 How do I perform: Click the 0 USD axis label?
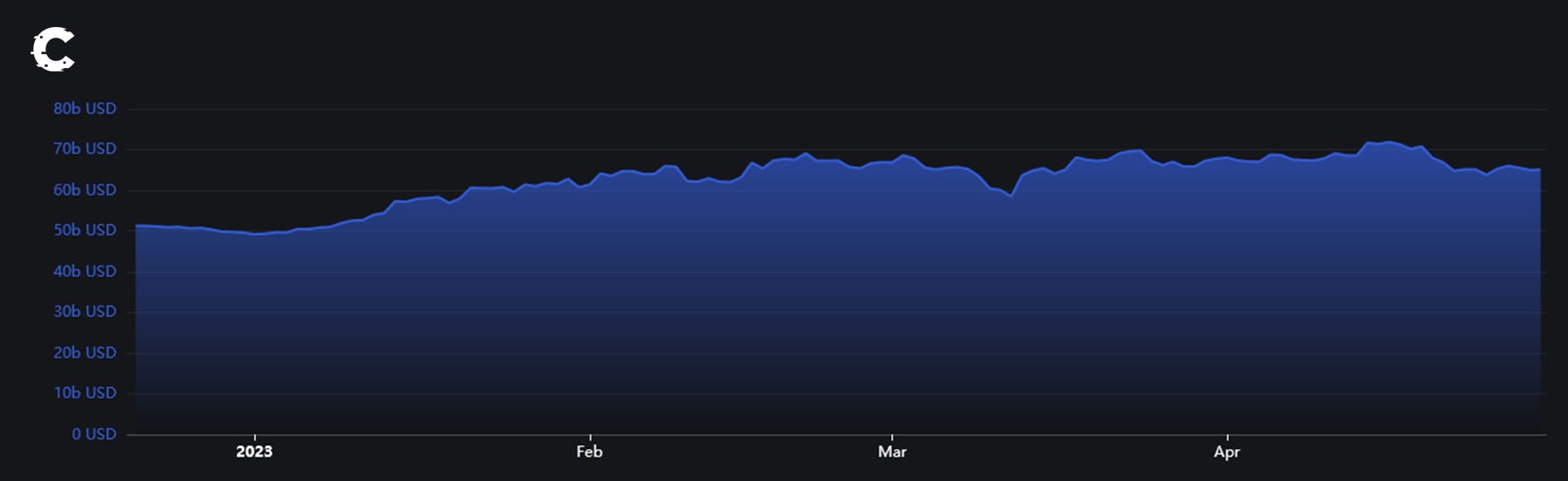click(94, 434)
